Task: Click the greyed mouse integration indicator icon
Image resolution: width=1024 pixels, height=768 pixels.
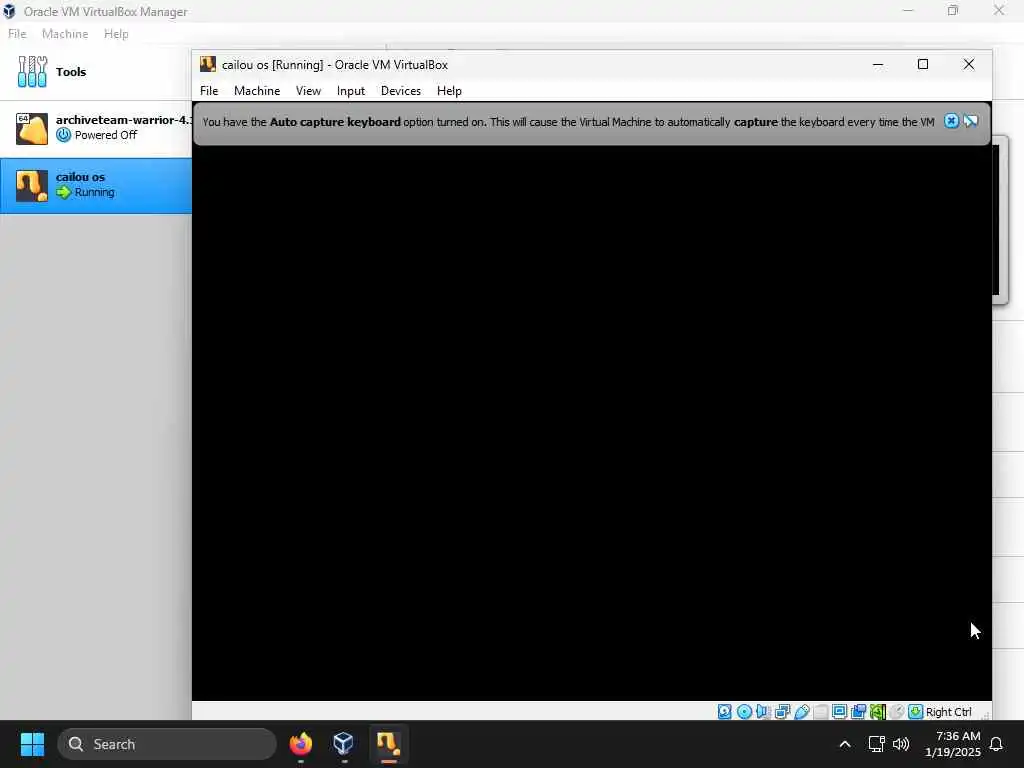Action: (x=897, y=712)
